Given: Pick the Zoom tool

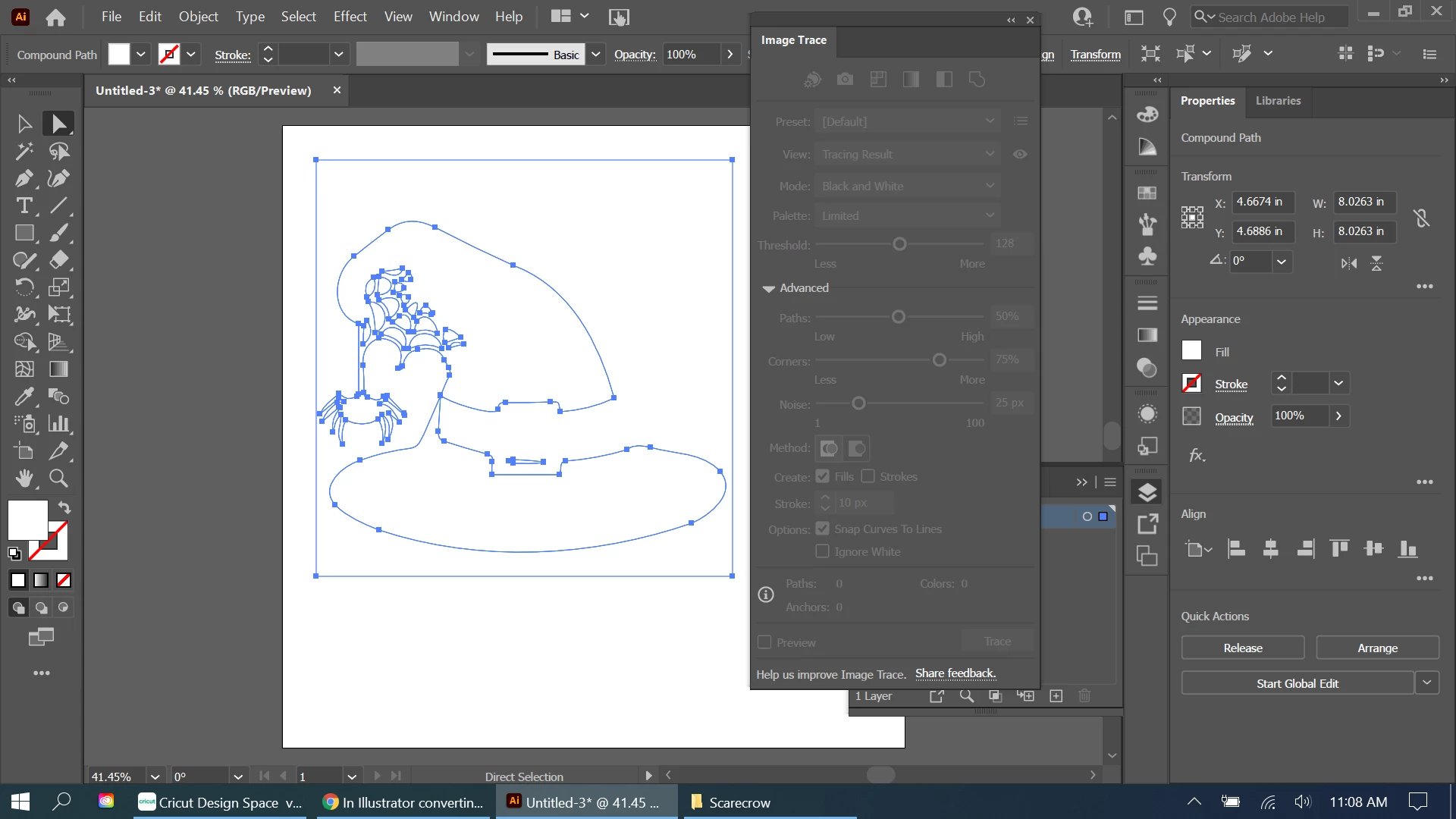Looking at the screenshot, I should click(x=58, y=479).
